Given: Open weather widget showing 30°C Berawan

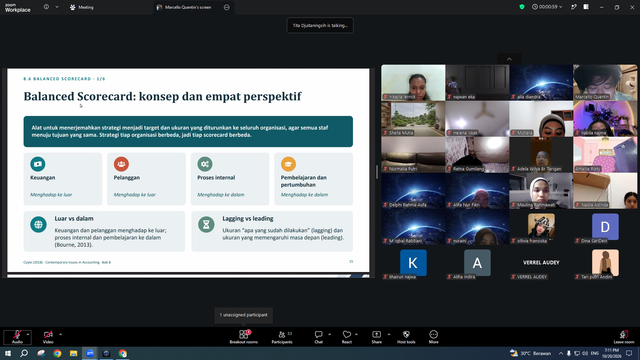Looking at the screenshot, I should tap(531, 353).
